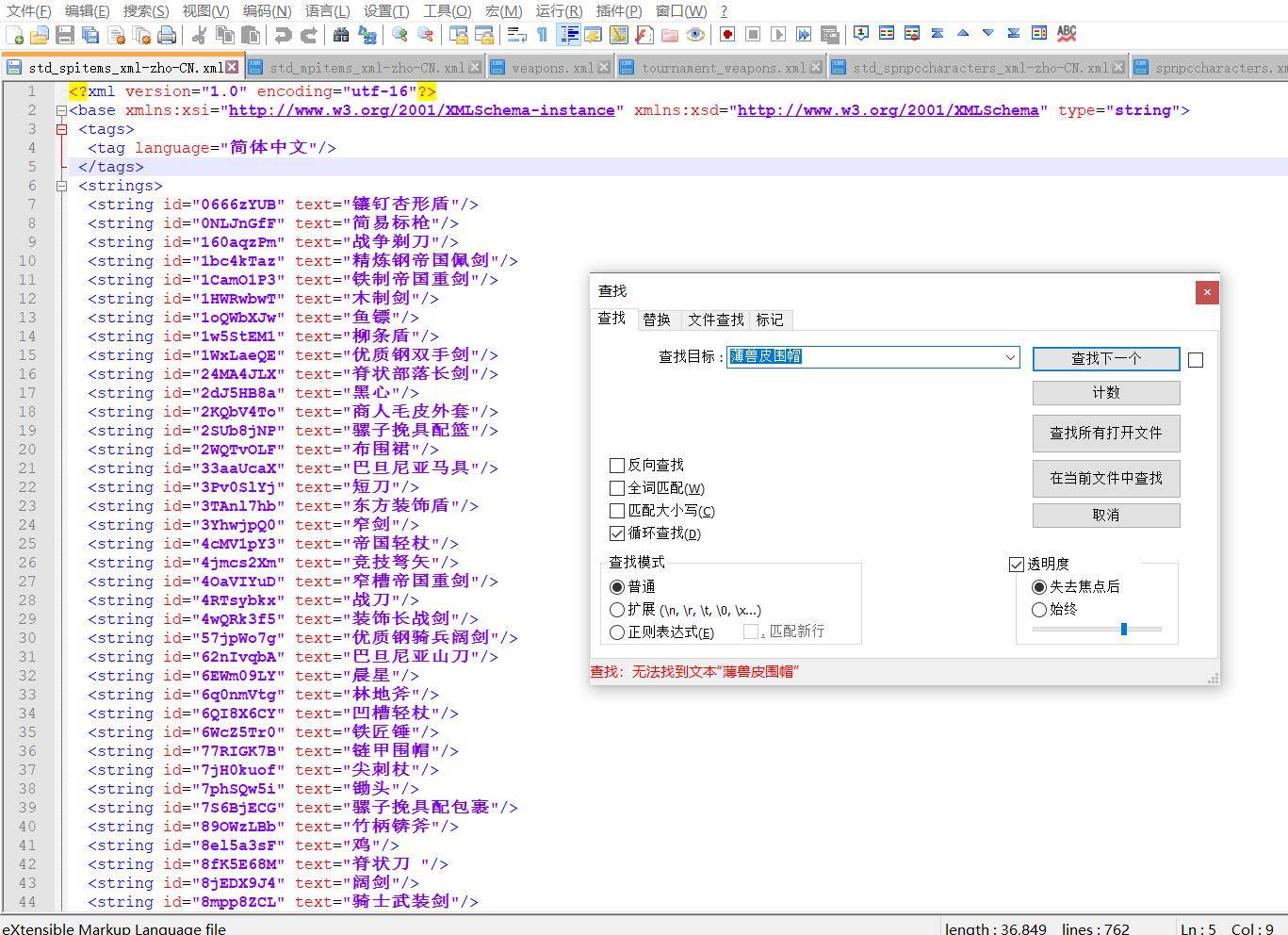
Task: Stop macro recording
Action: pyautogui.click(x=753, y=35)
